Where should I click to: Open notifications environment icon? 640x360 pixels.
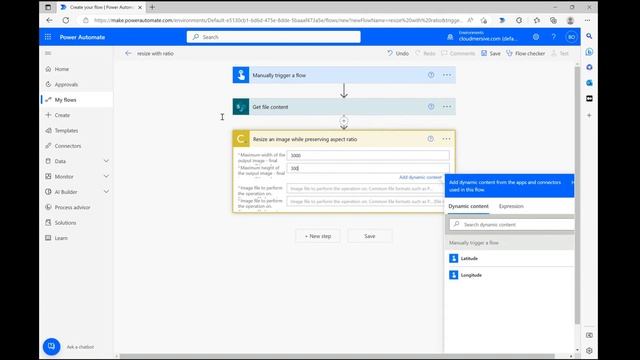click(450, 37)
